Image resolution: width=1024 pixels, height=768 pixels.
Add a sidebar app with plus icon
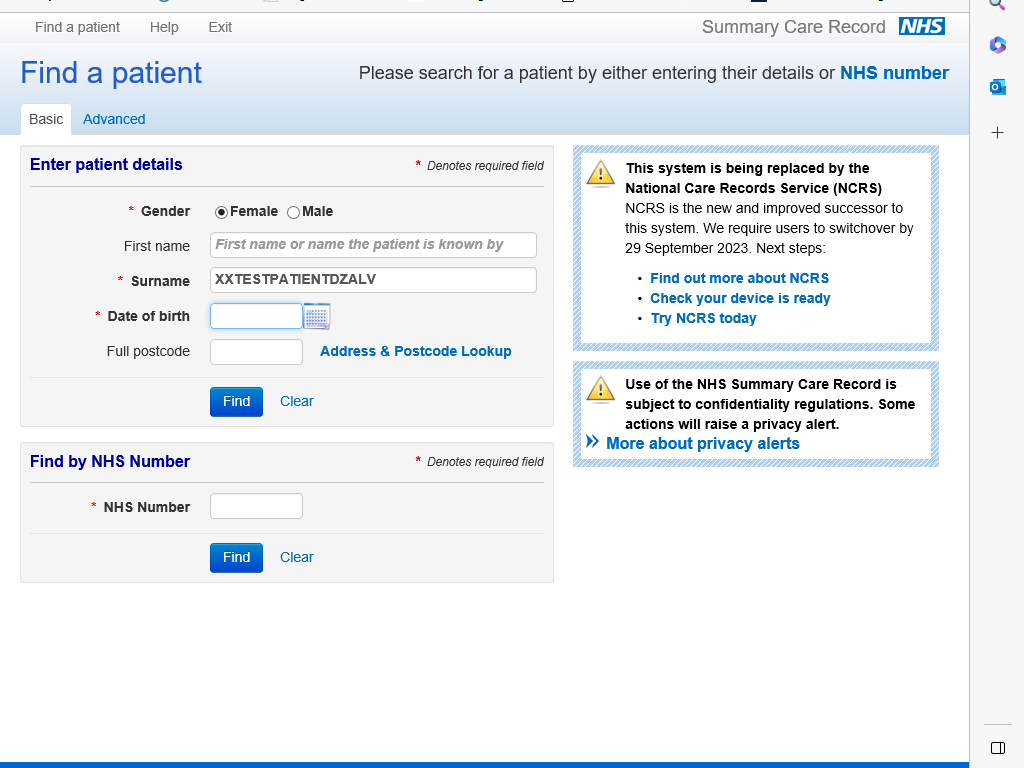pos(997,133)
